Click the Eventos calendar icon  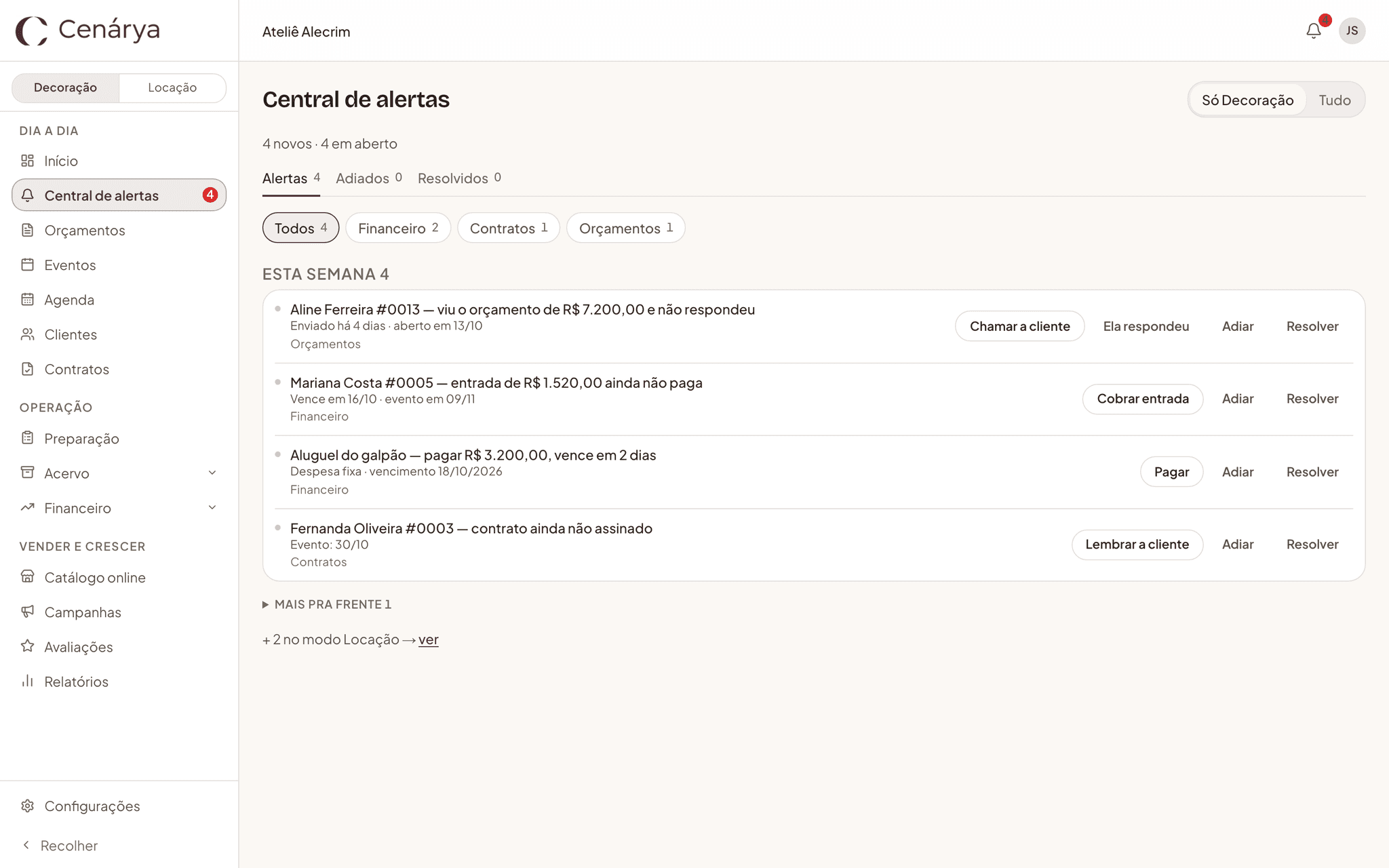27,264
